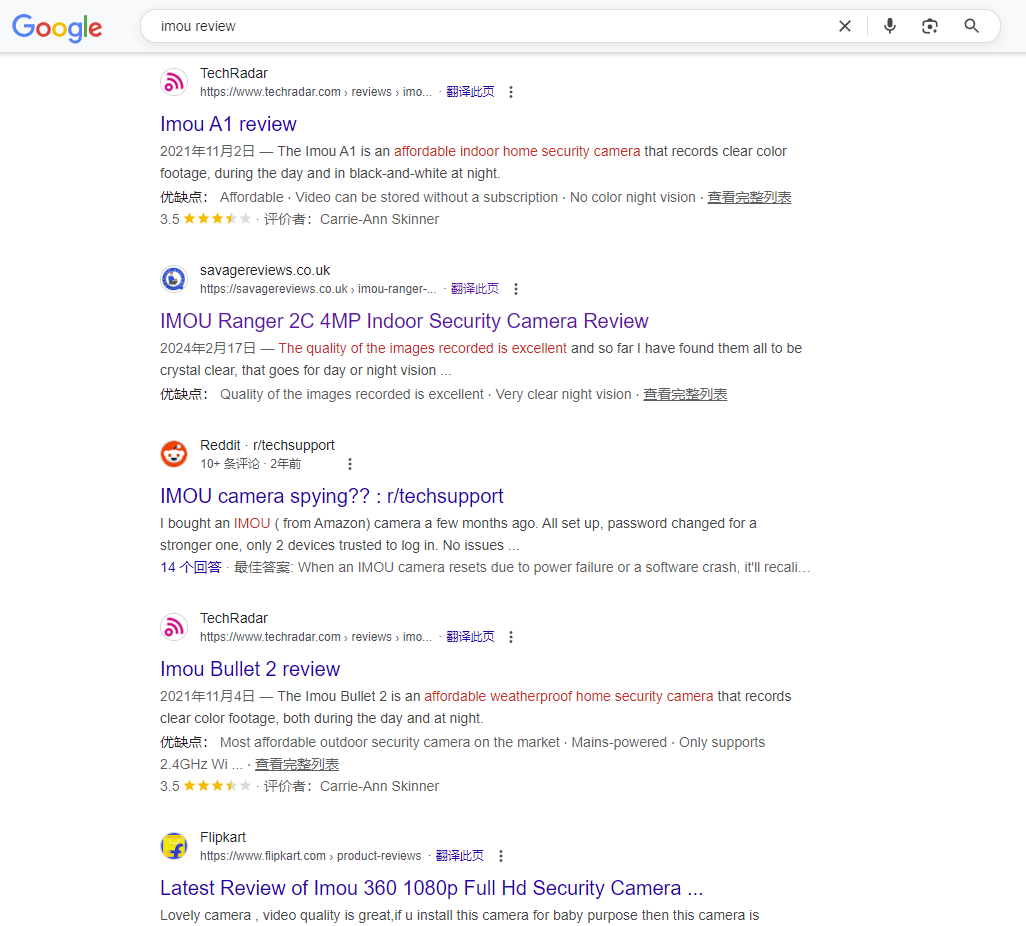Open three-dot menu for Imou Bullet 2 result
Screen dimensions: 1026x926
[x=511, y=637]
